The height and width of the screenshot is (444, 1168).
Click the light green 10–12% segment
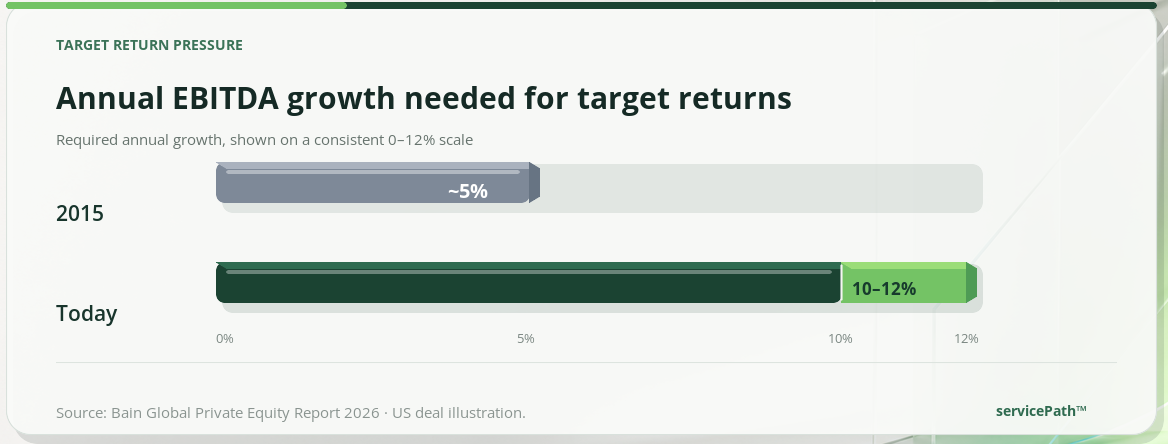(x=909, y=282)
